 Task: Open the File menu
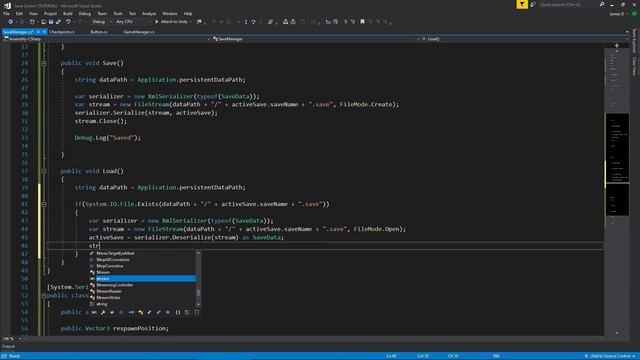tap(6, 13)
